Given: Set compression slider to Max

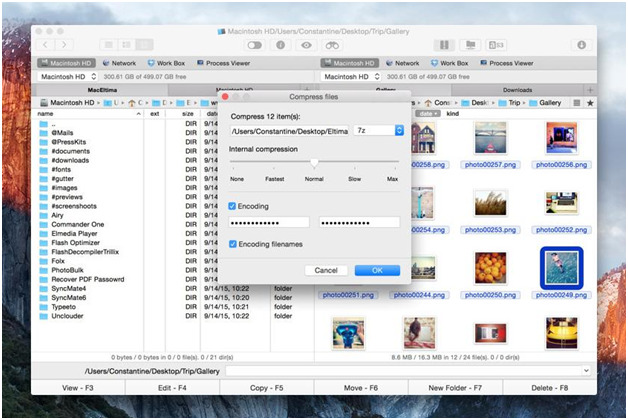Looking at the screenshot, I should click(393, 162).
